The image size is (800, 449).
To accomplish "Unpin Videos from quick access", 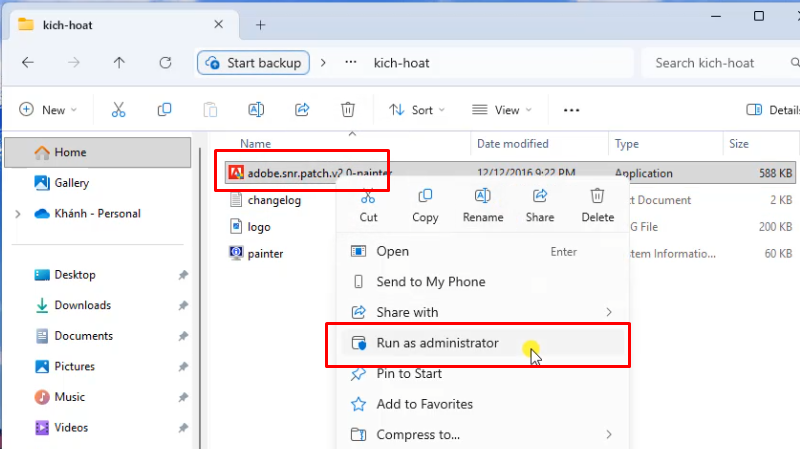I will [x=183, y=428].
